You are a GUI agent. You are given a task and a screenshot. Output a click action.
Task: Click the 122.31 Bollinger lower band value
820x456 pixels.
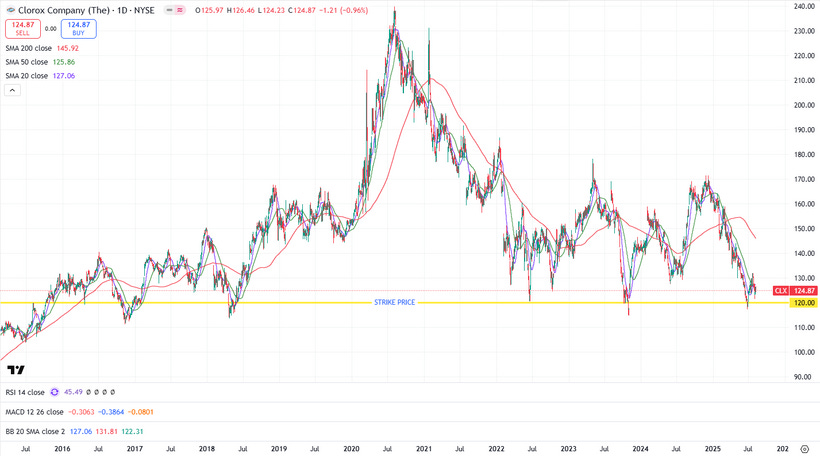point(132,431)
